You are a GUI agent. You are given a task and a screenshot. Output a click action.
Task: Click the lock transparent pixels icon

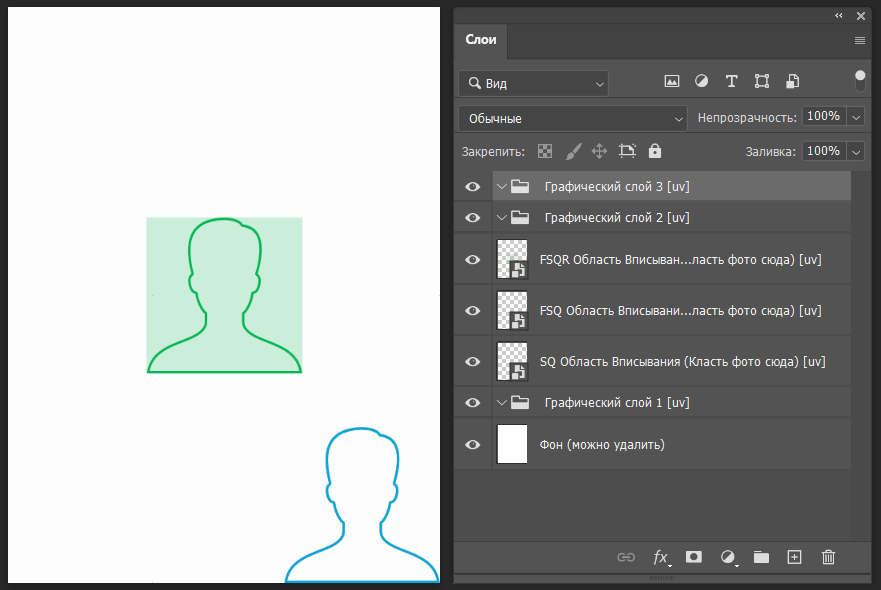pos(545,151)
